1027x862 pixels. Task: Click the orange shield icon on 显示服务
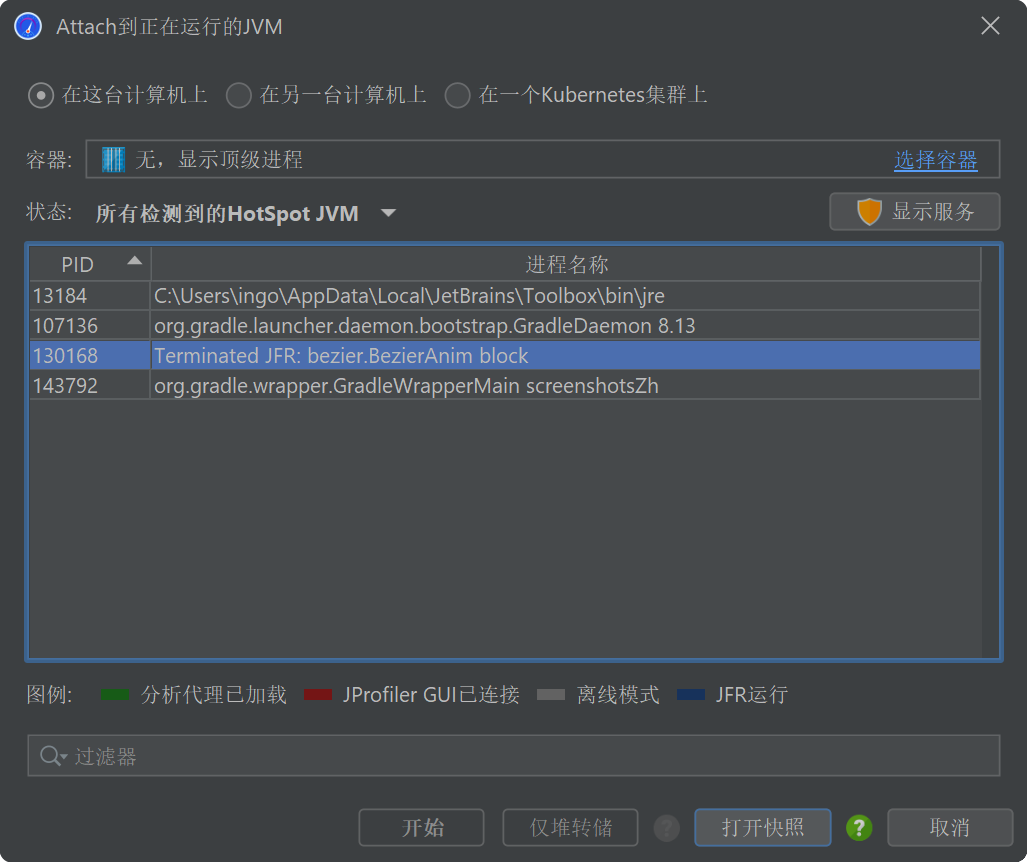click(869, 212)
